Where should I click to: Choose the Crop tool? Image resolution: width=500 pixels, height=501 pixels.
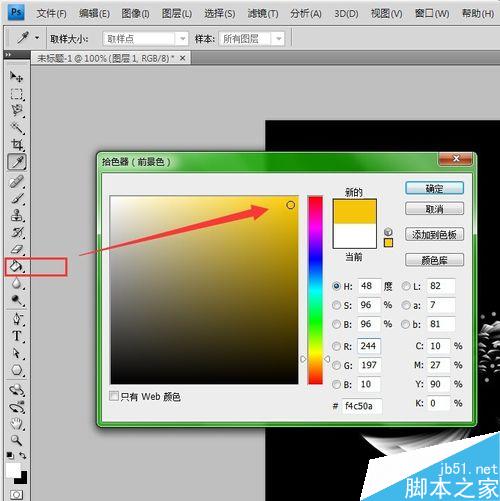(17, 145)
